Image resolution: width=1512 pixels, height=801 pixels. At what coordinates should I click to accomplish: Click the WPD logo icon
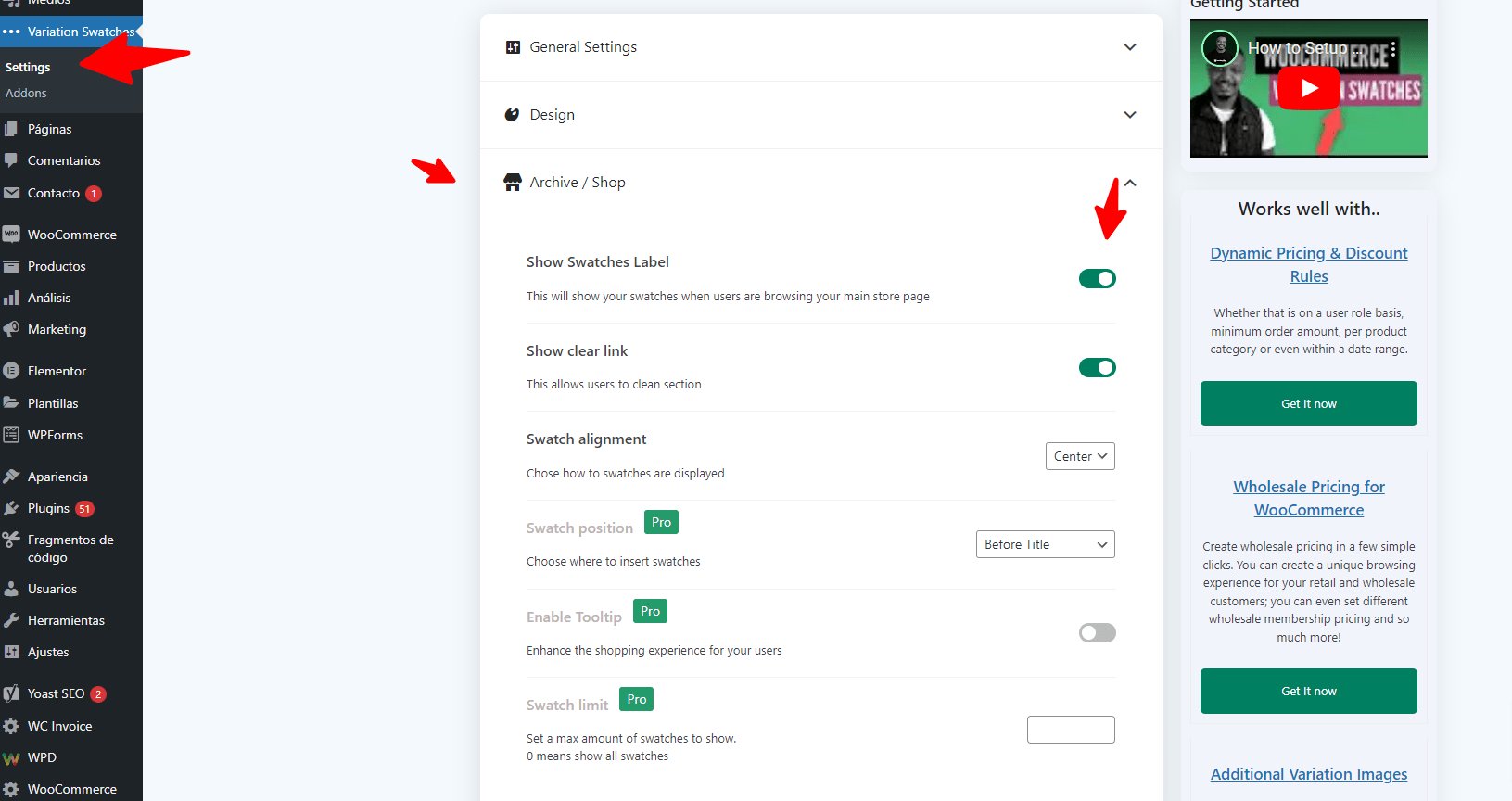pyautogui.click(x=11, y=757)
